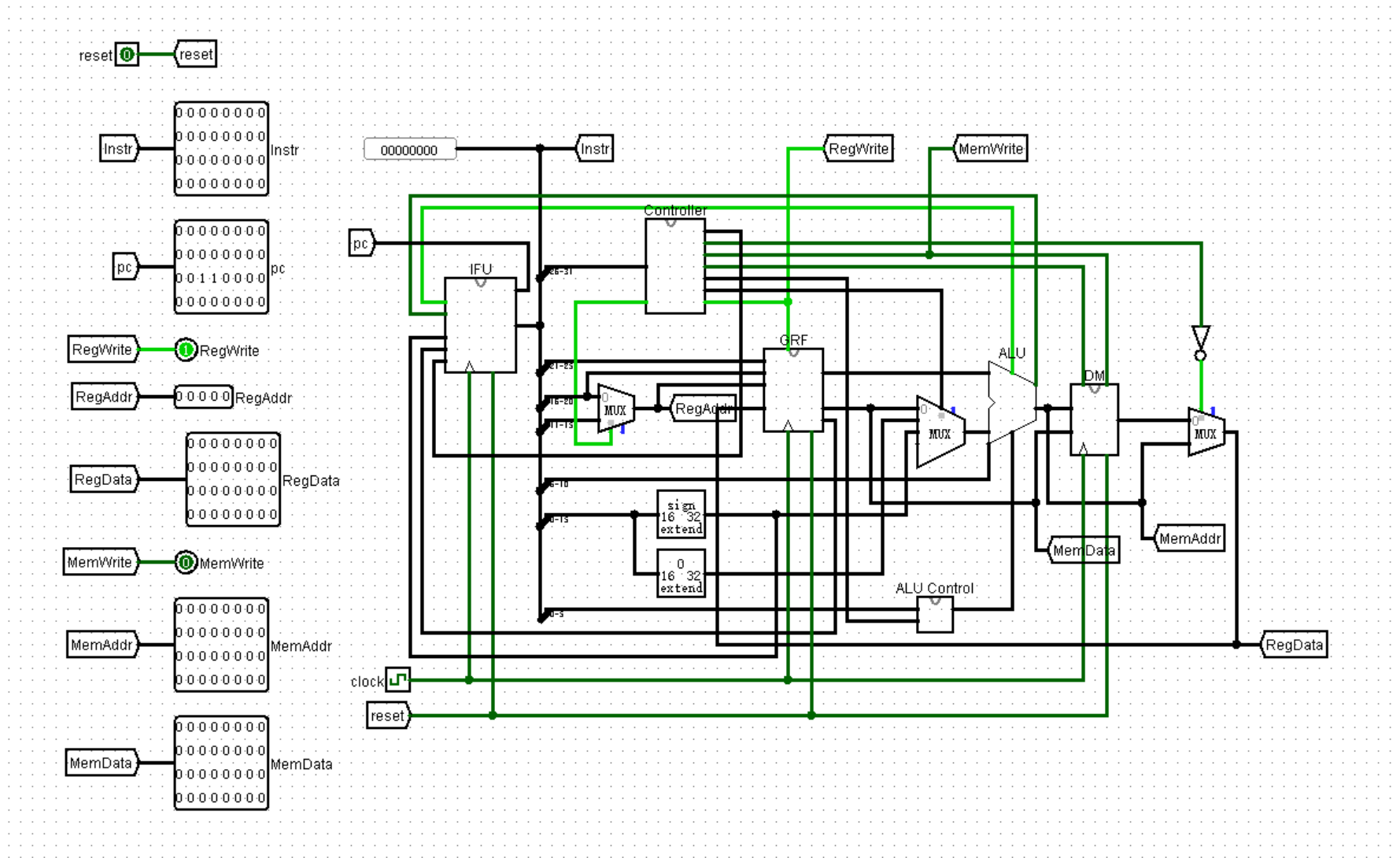The width and height of the screenshot is (1400, 858).
Task: Click the 5-bit RegAddr output pin display
Action: tap(203, 396)
